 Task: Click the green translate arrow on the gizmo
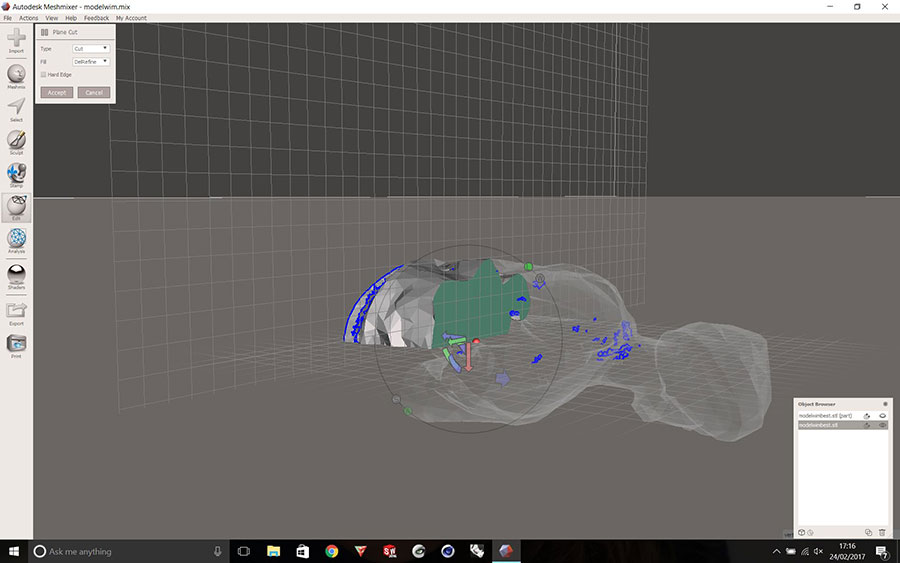click(457, 341)
